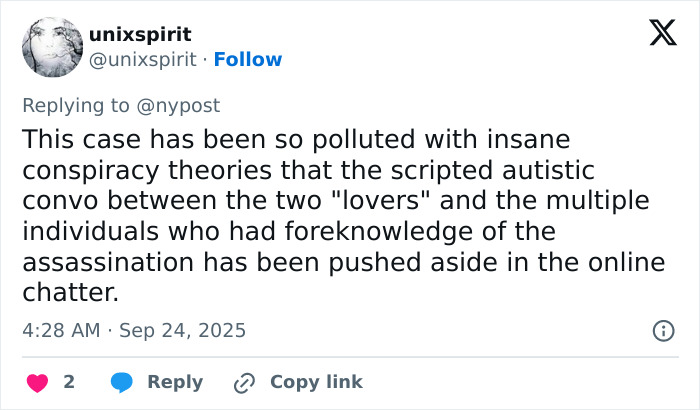Click the "Replying to" label text
The image size is (700, 410).
[74, 105]
